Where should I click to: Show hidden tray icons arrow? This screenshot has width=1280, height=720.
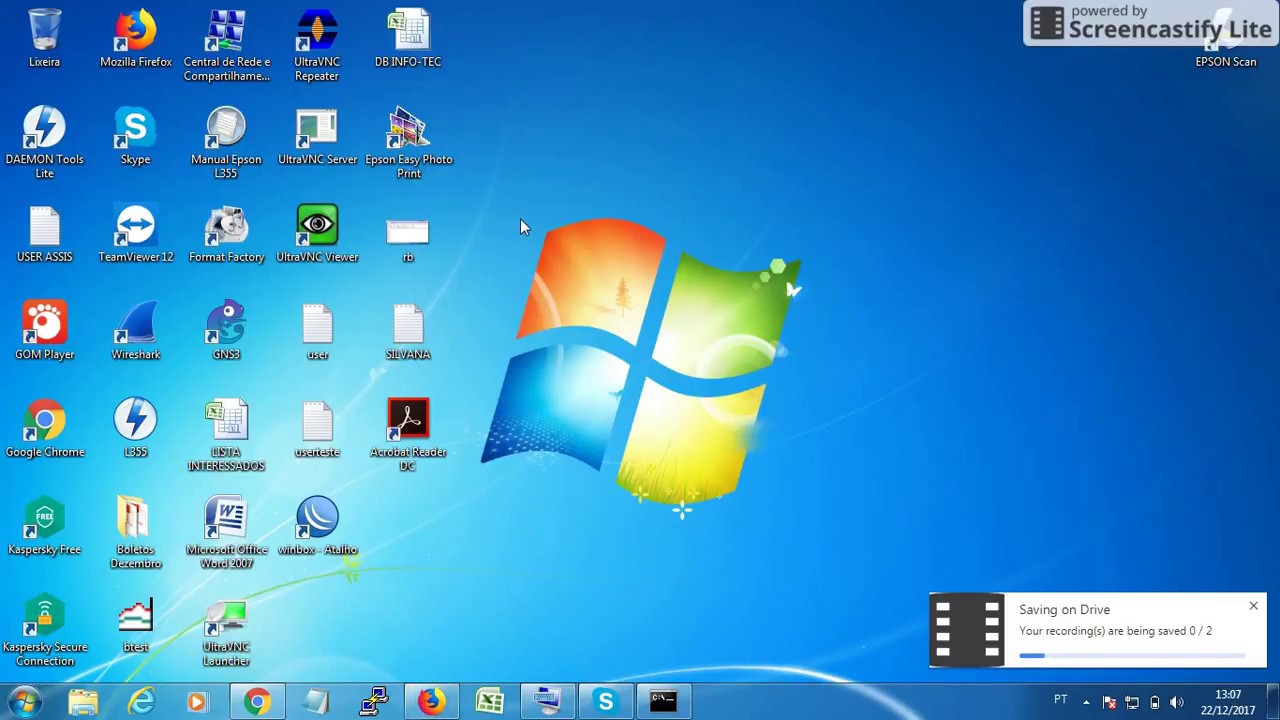1086,702
